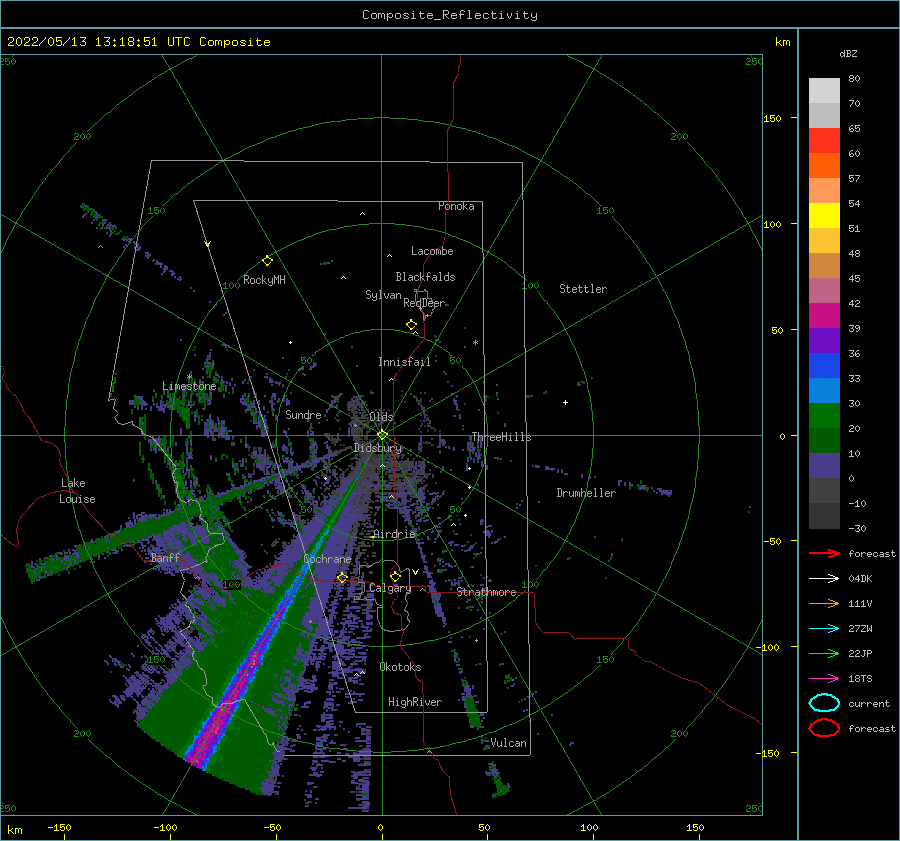Select the RockyMH label
Image resolution: width=900 pixels, height=841 pixels.
click(x=264, y=280)
